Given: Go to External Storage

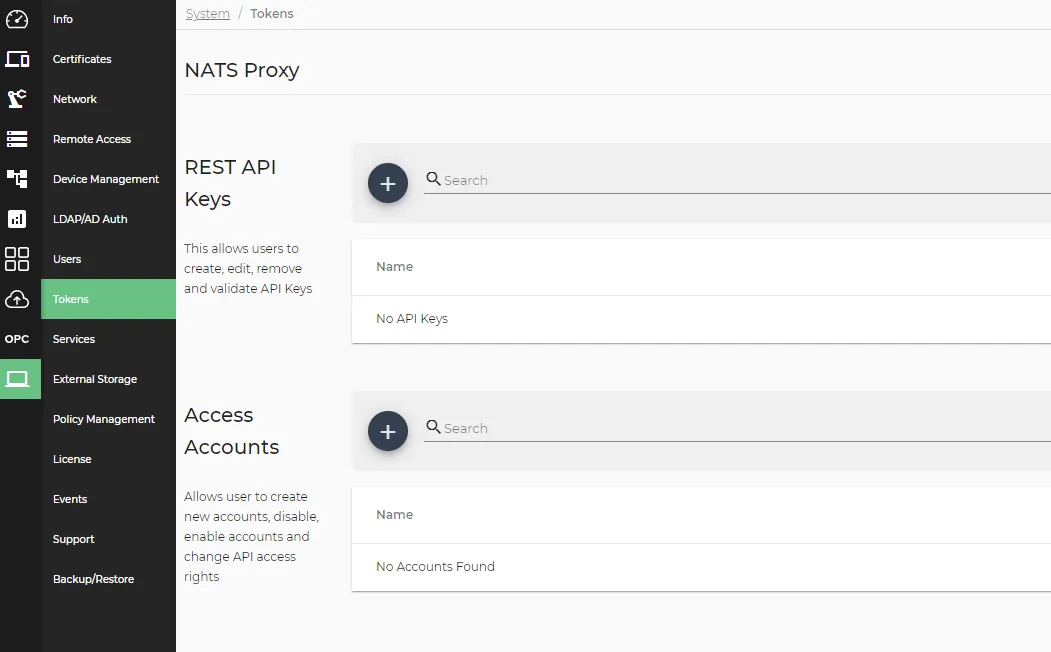Looking at the screenshot, I should click(x=108, y=379).
